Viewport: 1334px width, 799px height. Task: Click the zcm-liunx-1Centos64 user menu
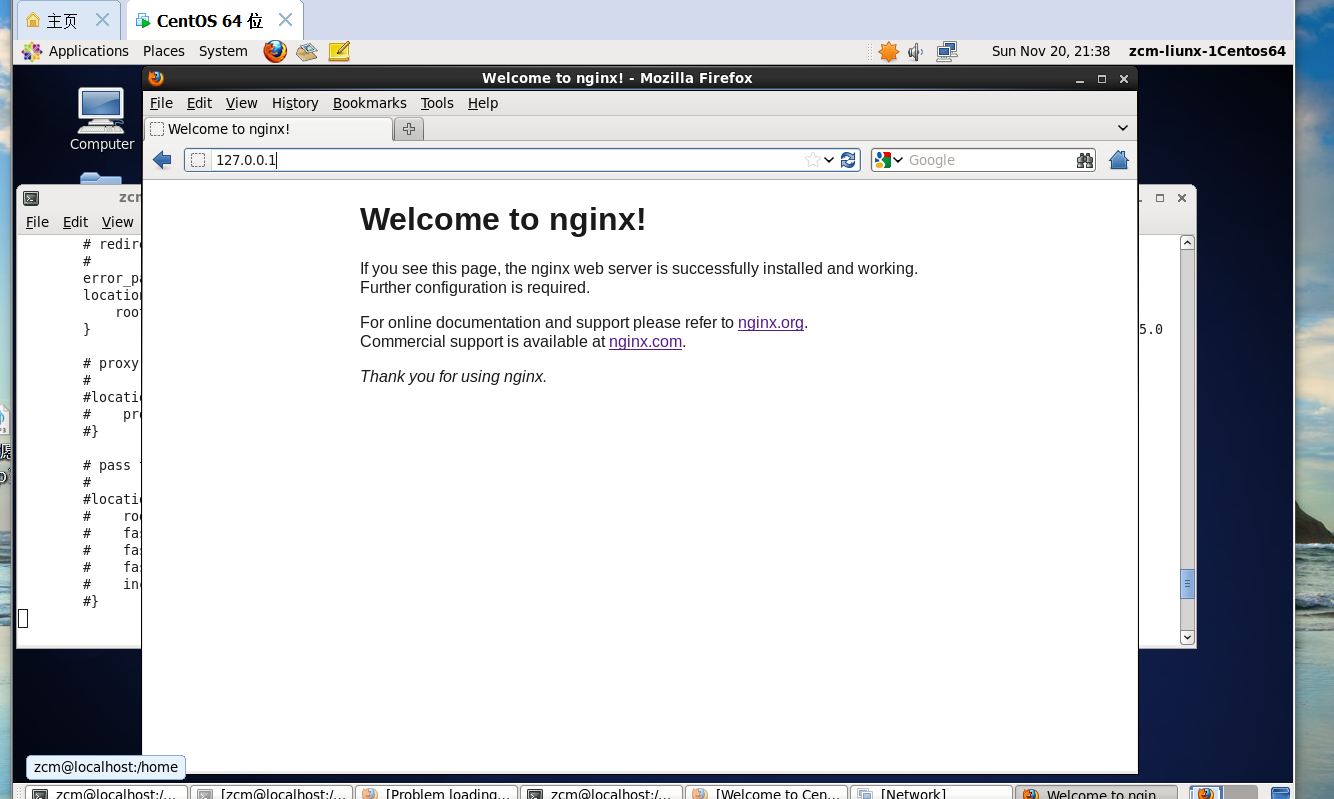coord(1207,51)
